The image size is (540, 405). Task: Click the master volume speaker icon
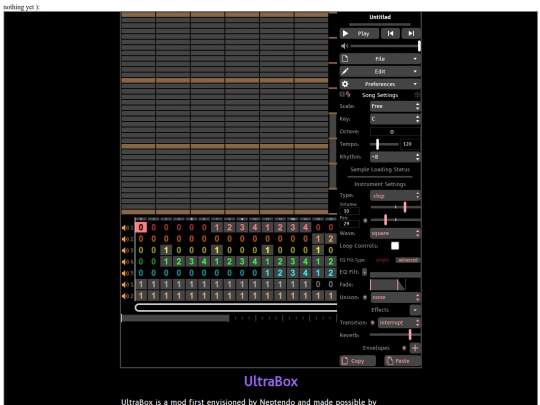(x=344, y=46)
